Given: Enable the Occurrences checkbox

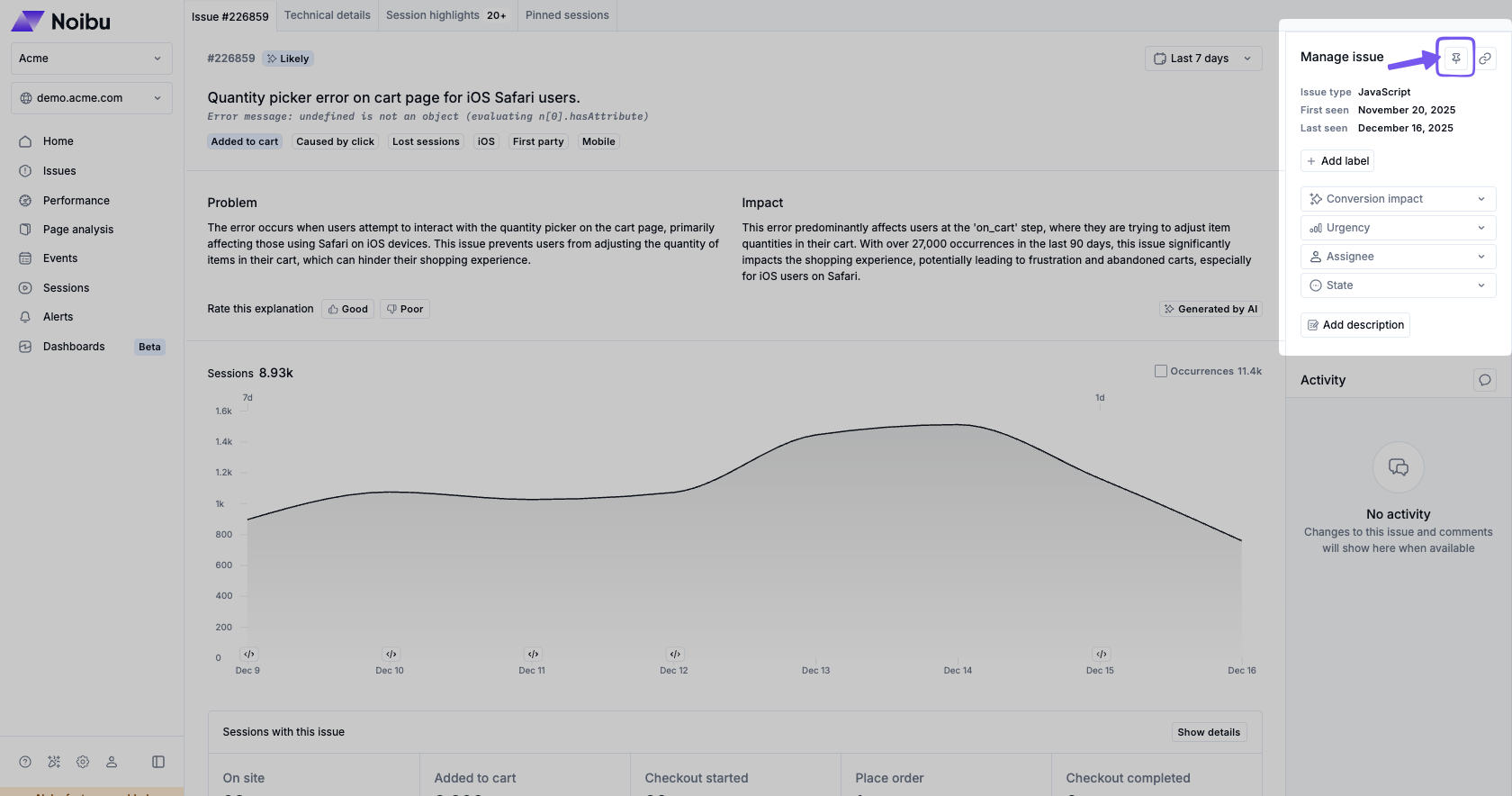Looking at the screenshot, I should pos(1161,371).
